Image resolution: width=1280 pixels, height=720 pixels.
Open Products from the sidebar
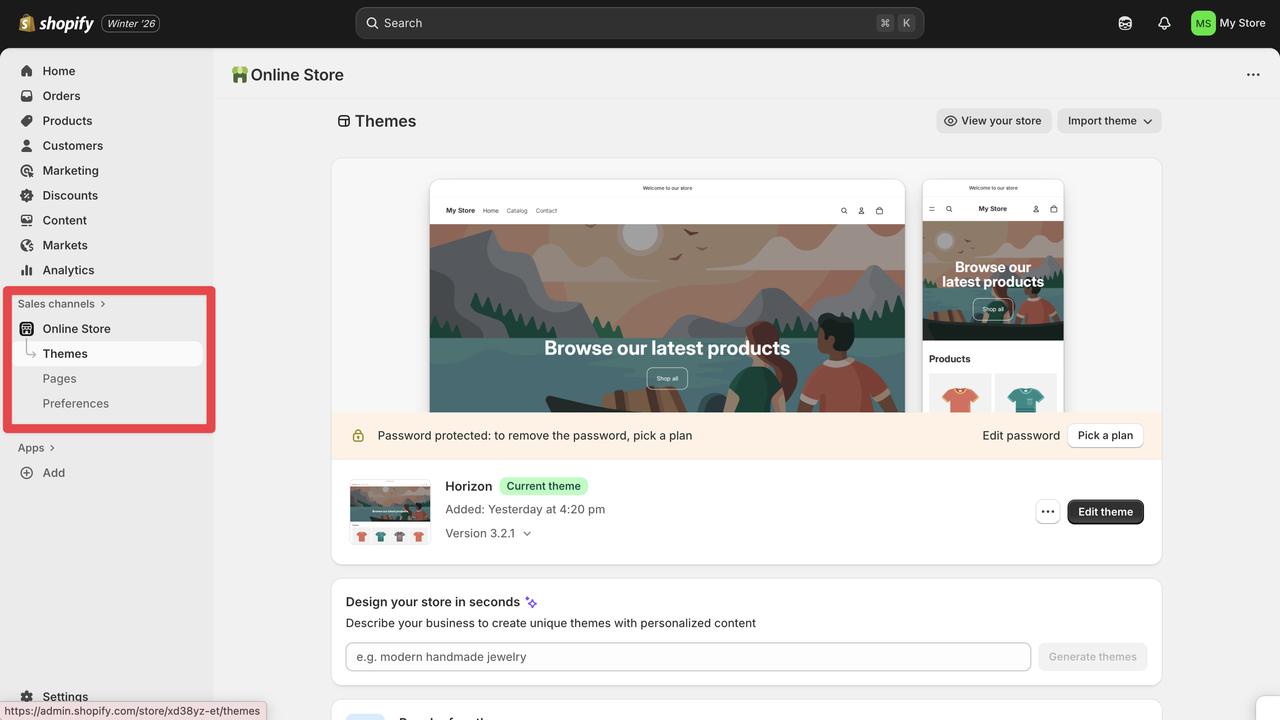pos(67,120)
